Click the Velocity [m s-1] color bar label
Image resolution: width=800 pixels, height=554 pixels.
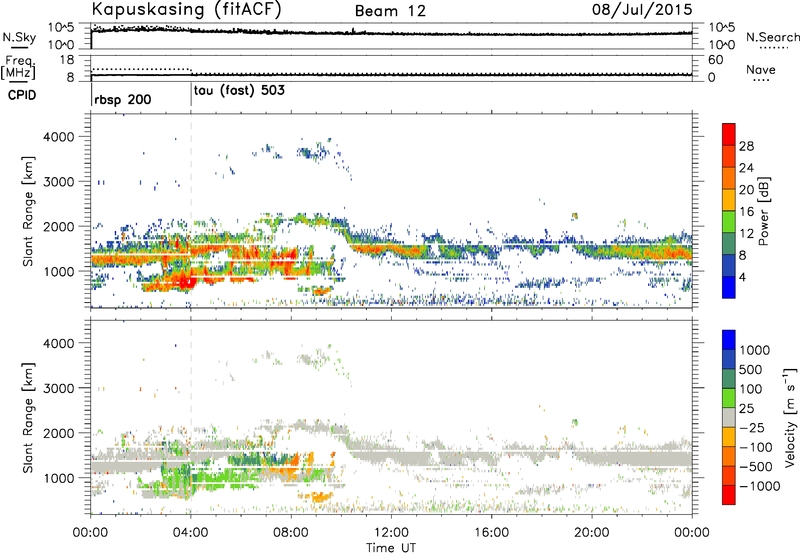point(790,417)
